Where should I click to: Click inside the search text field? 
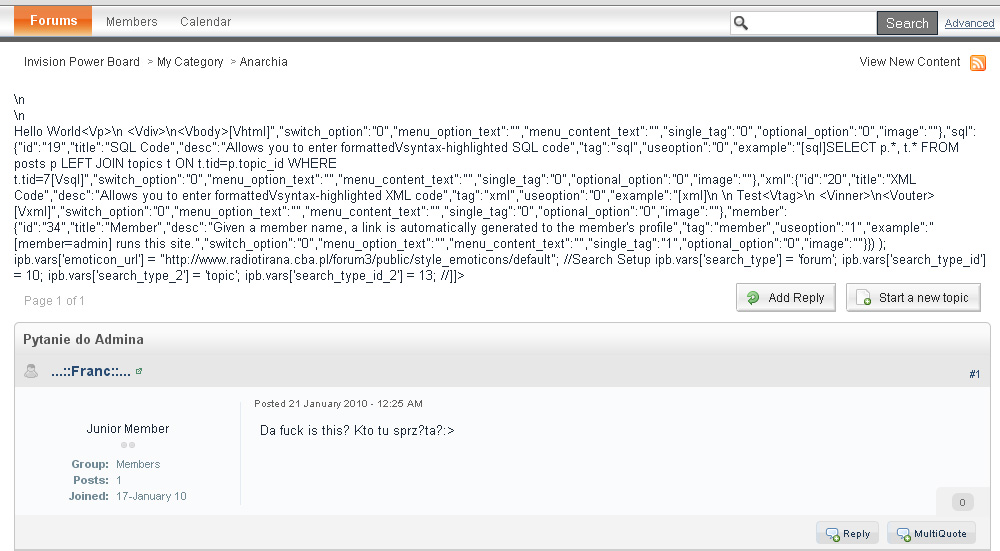(813, 23)
